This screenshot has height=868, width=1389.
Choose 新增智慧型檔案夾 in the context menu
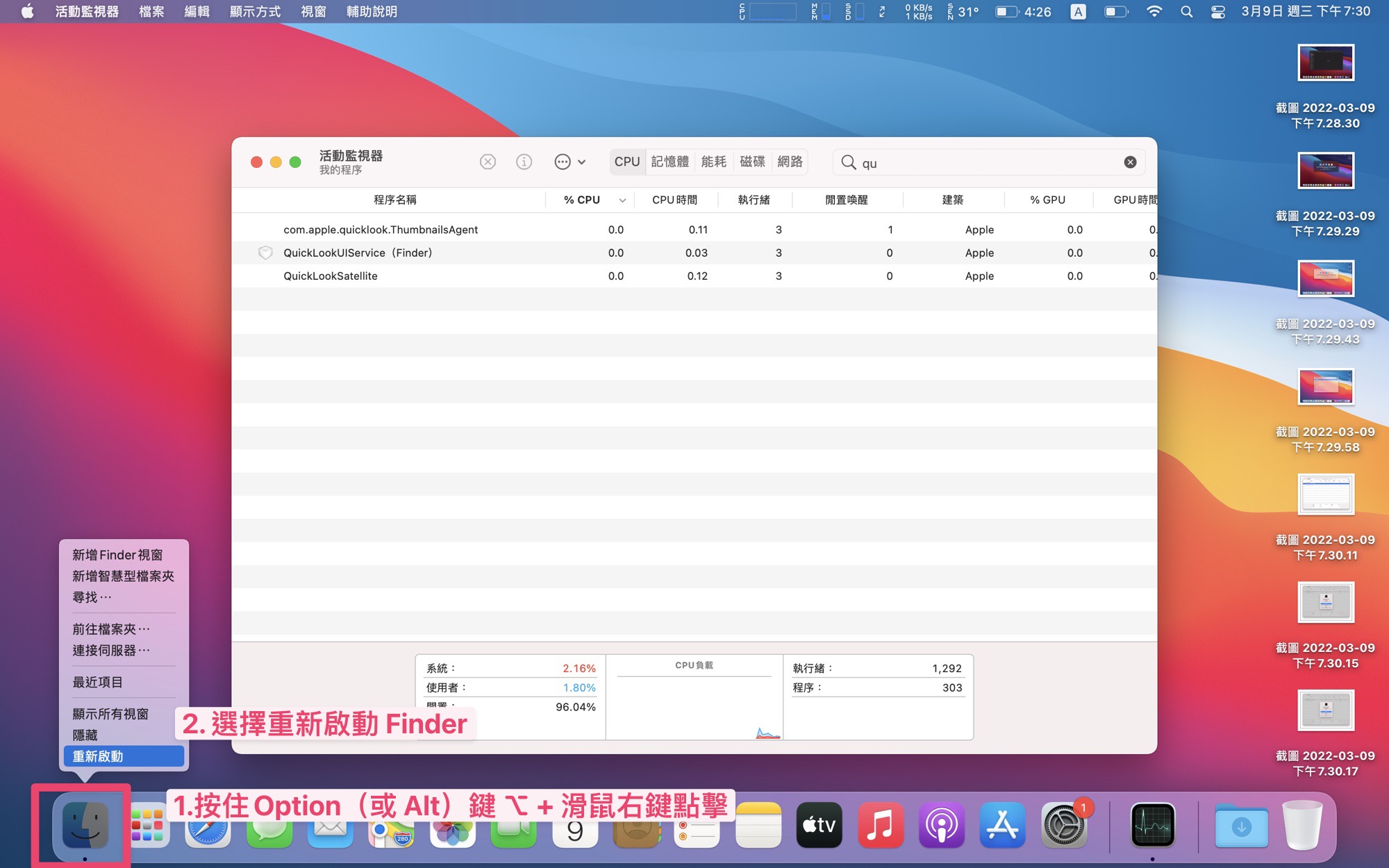click(124, 576)
